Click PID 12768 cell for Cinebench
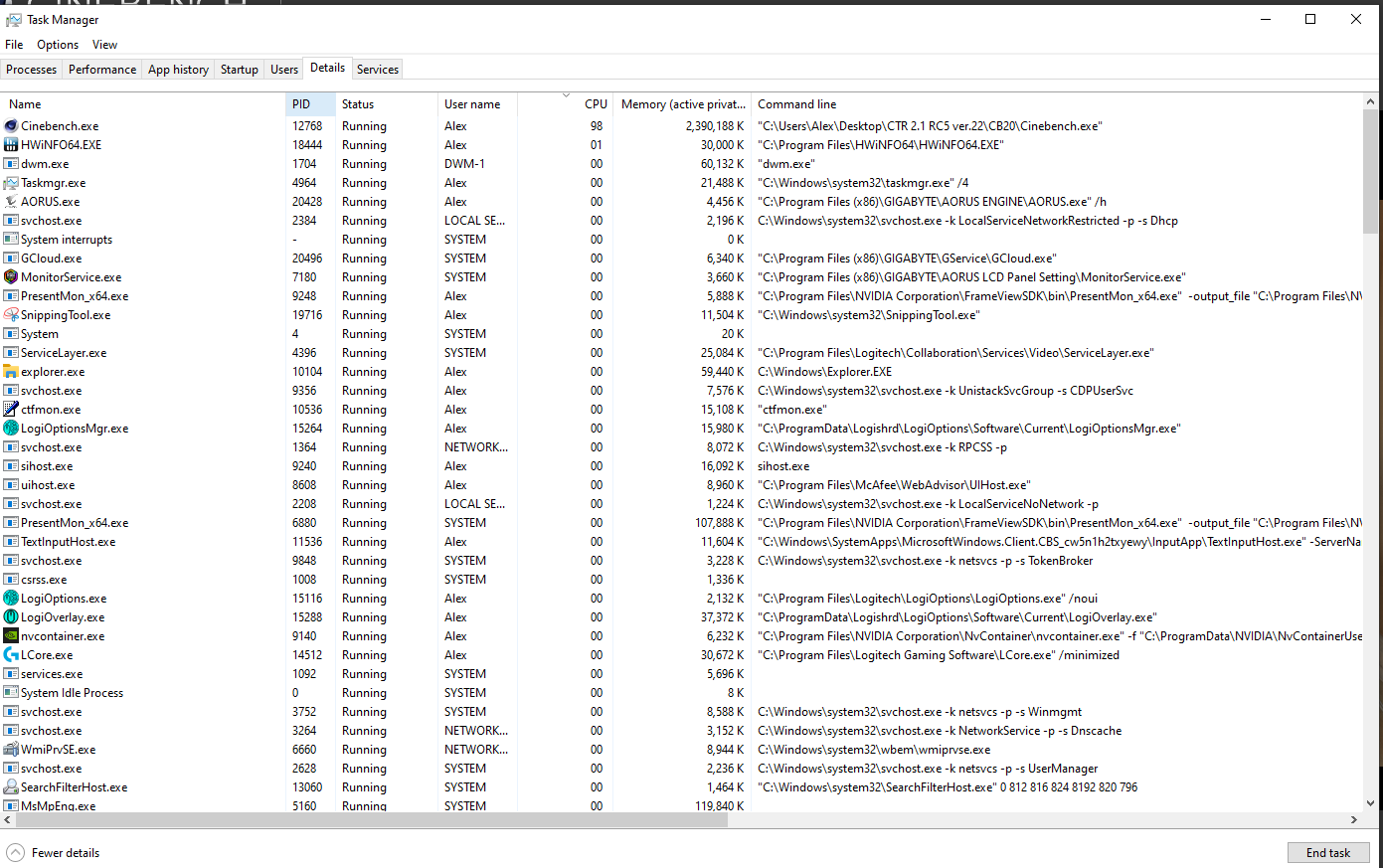 click(x=307, y=126)
